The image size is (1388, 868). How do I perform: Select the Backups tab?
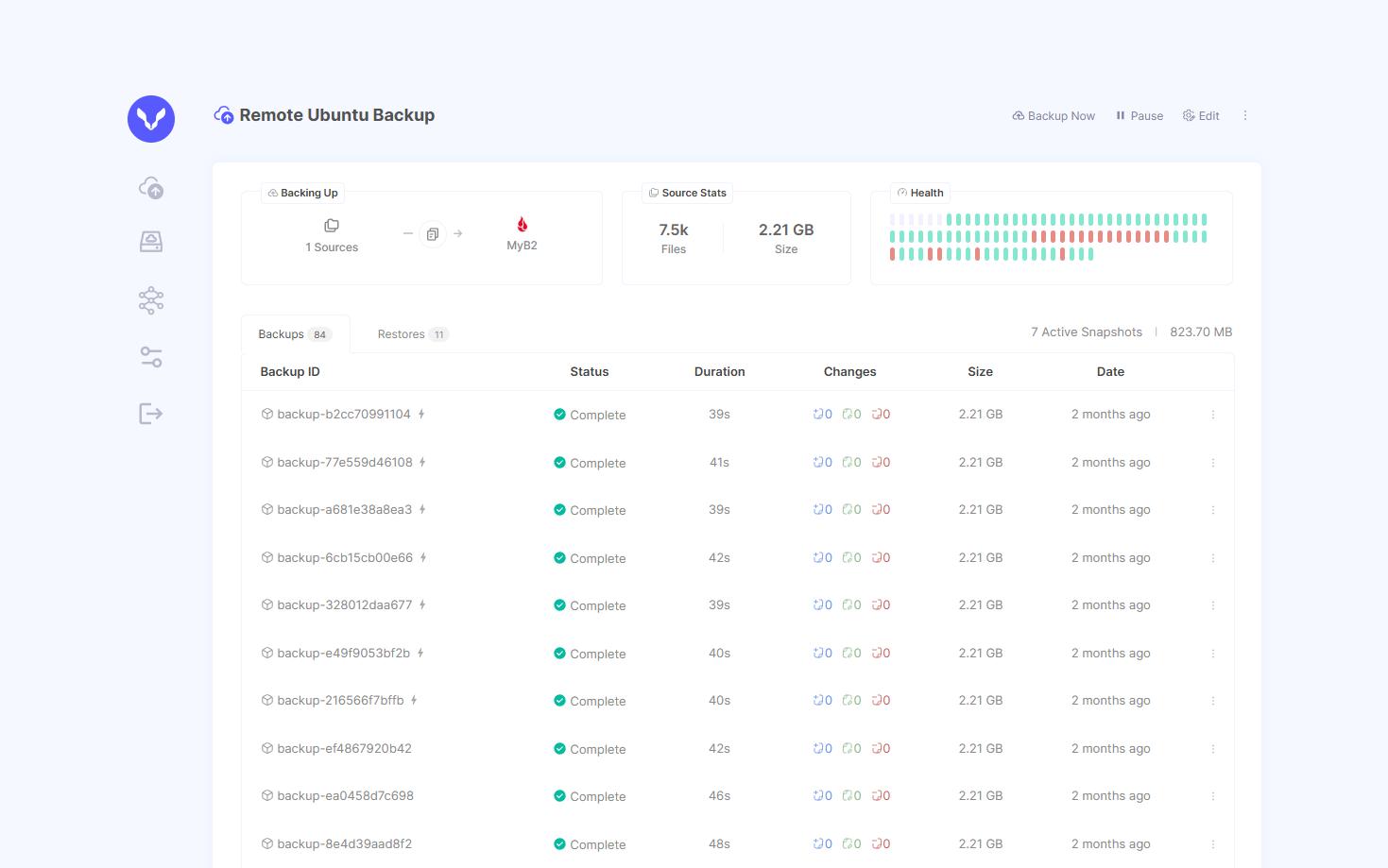pyautogui.click(x=294, y=334)
